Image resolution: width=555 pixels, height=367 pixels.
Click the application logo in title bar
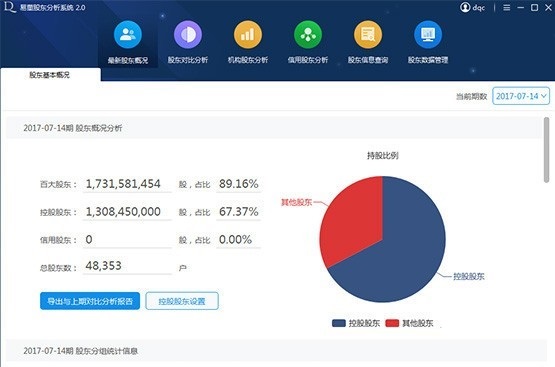pos(9,7)
